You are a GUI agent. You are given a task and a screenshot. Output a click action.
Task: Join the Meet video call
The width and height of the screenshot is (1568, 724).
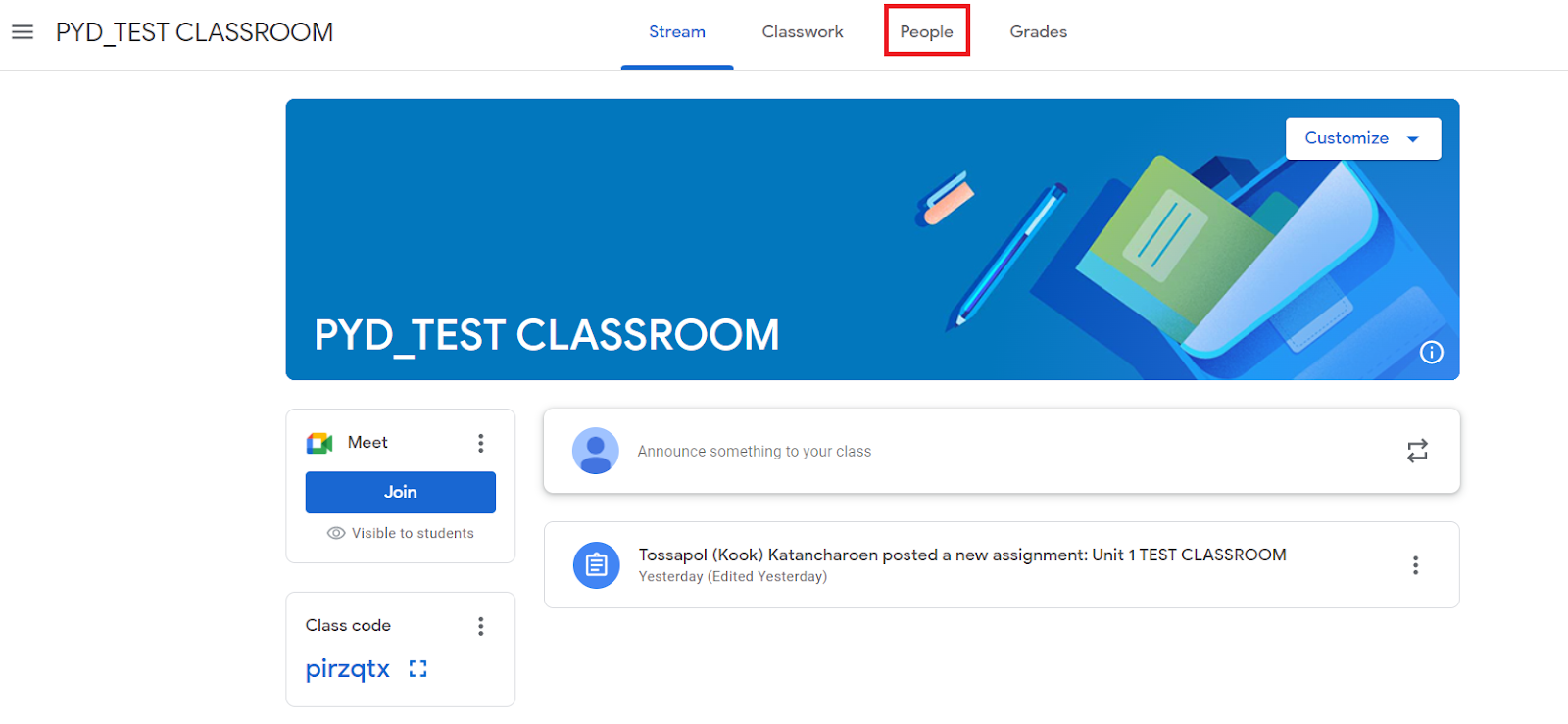coord(401,492)
